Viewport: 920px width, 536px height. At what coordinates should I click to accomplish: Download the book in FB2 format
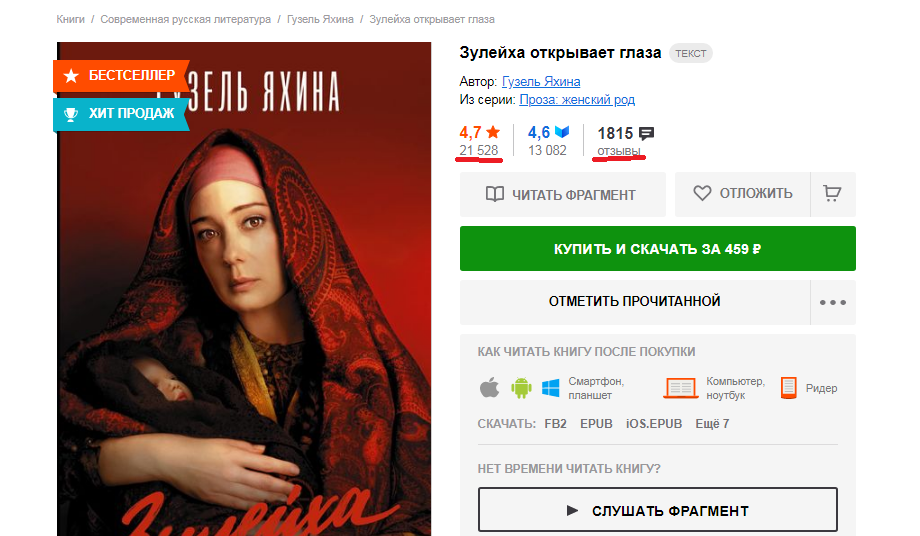(x=556, y=424)
